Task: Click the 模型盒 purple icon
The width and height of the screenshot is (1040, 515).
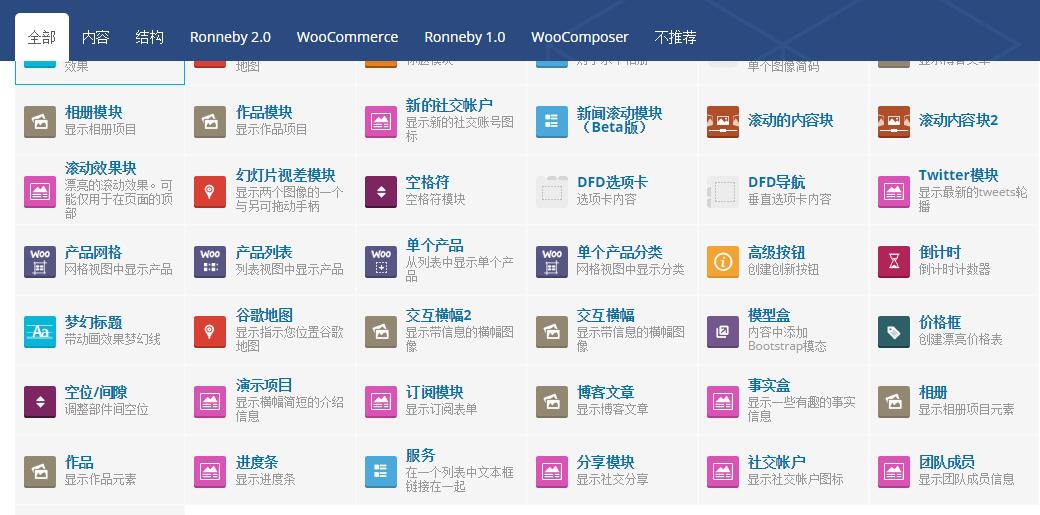Action: (x=723, y=332)
